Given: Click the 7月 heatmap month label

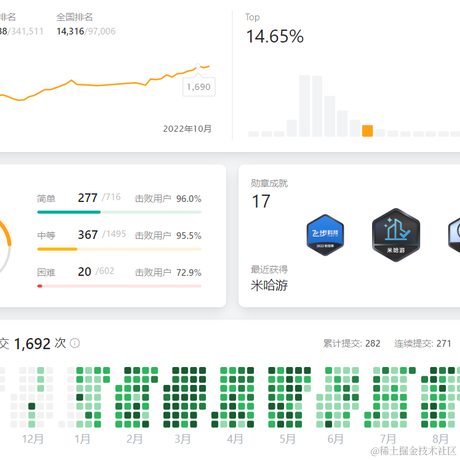Looking at the screenshot, I should [388, 439].
